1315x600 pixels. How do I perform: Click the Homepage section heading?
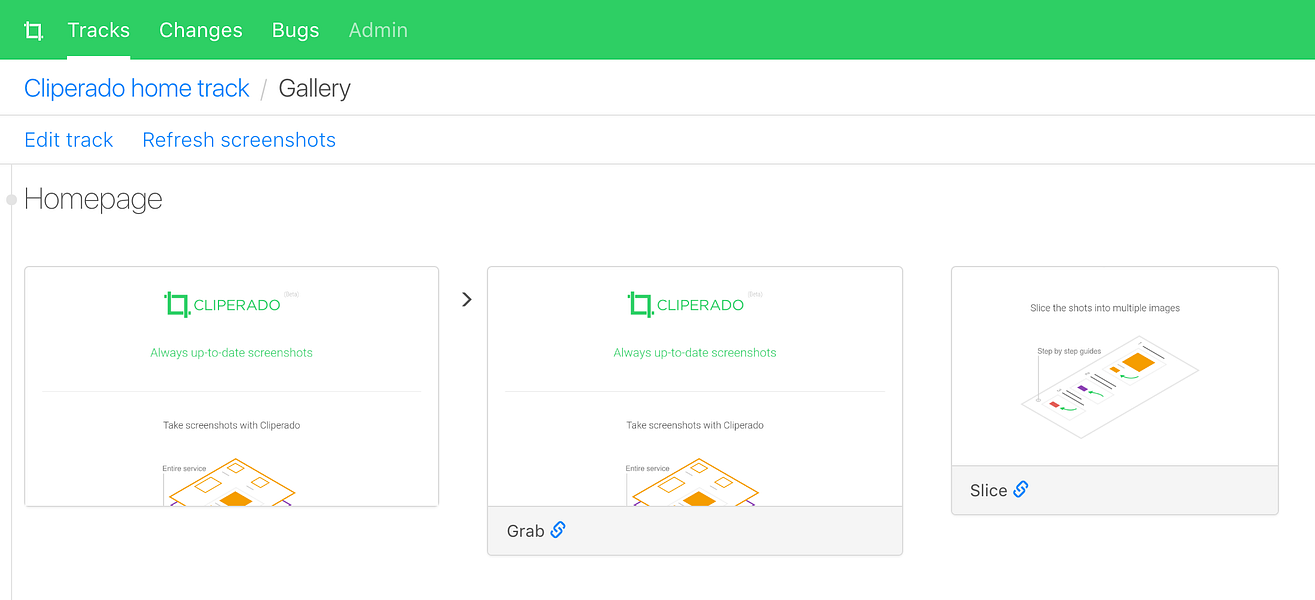tap(93, 199)
